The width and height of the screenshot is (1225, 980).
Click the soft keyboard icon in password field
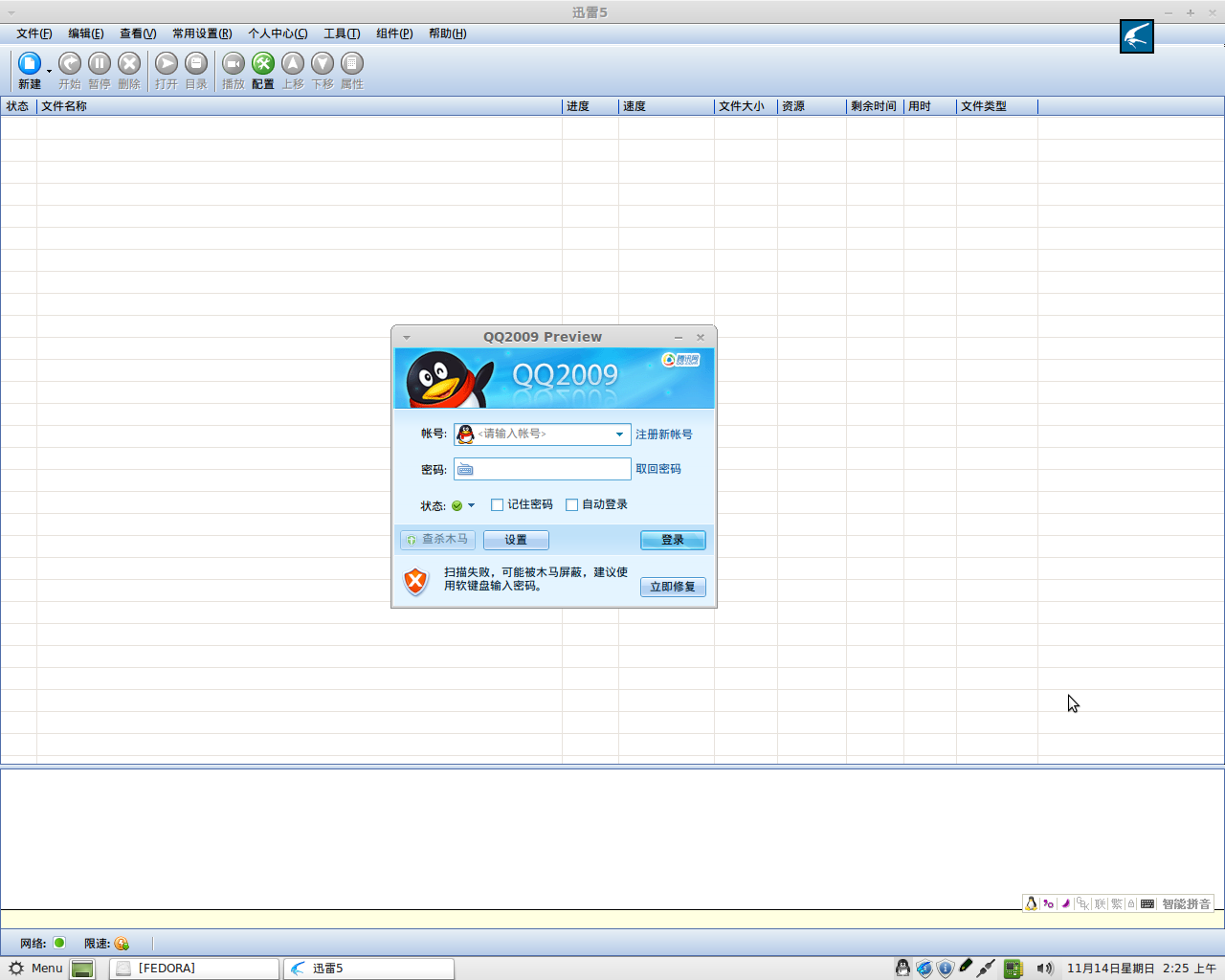[465, 470]
